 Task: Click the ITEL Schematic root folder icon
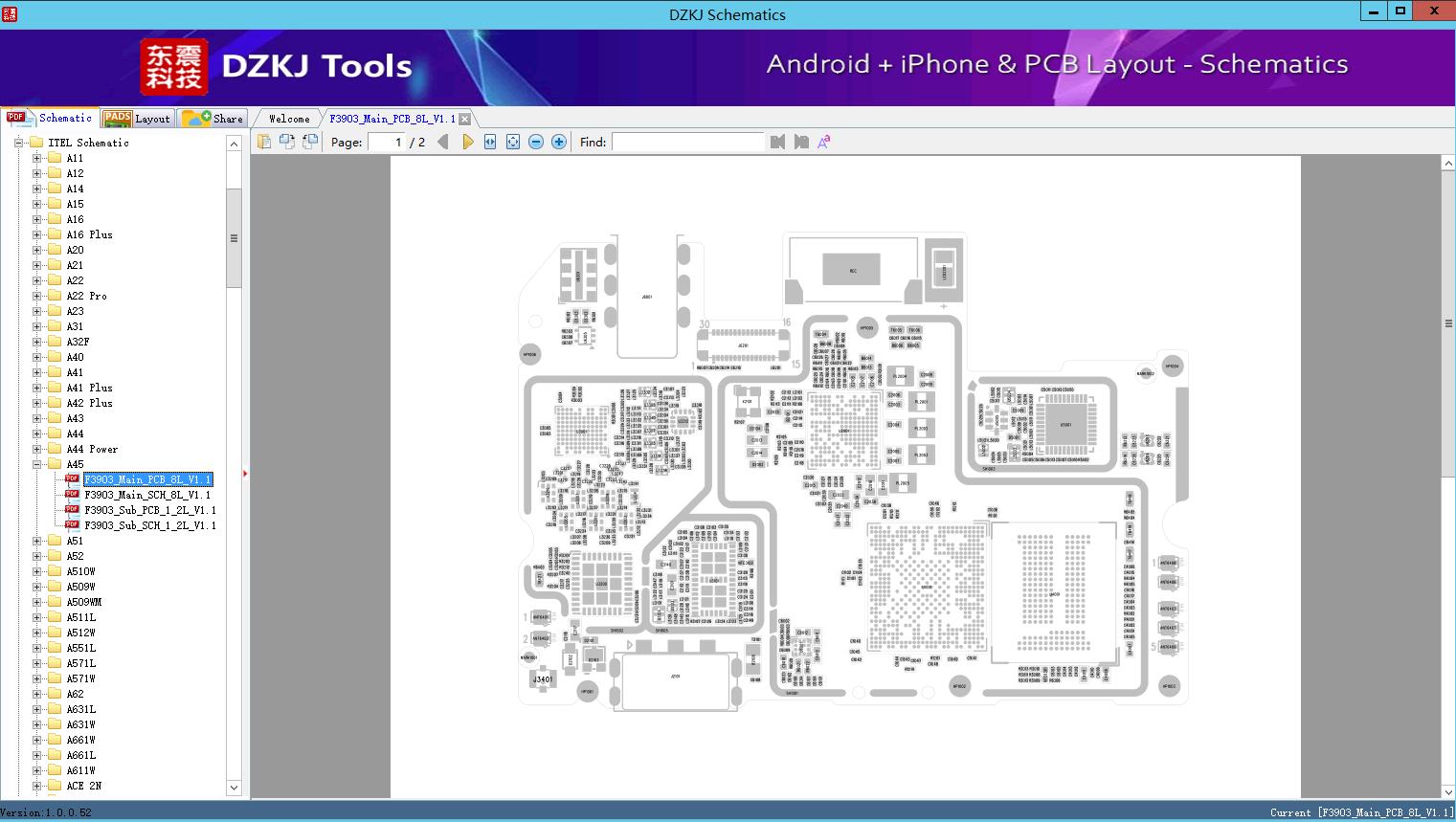[x=37, y=143]
